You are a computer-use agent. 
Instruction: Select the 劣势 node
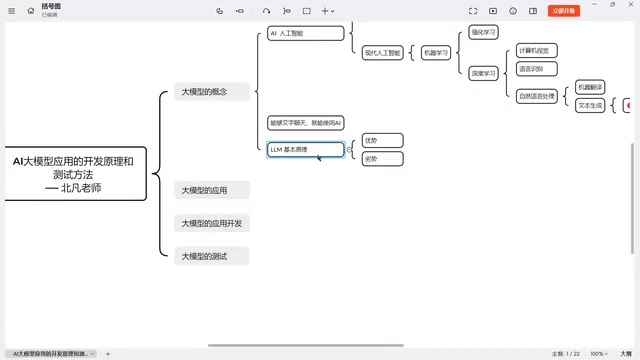(x=383, y=159)
